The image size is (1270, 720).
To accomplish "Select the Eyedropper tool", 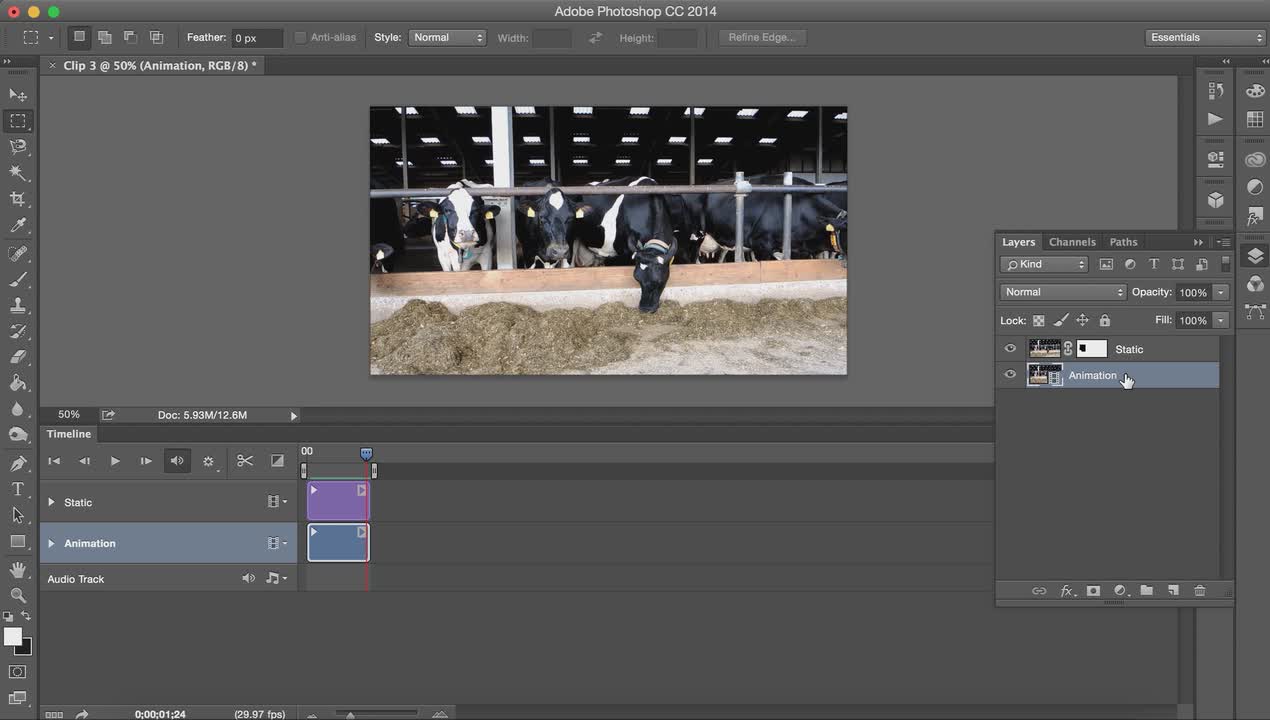I will 18,226.
